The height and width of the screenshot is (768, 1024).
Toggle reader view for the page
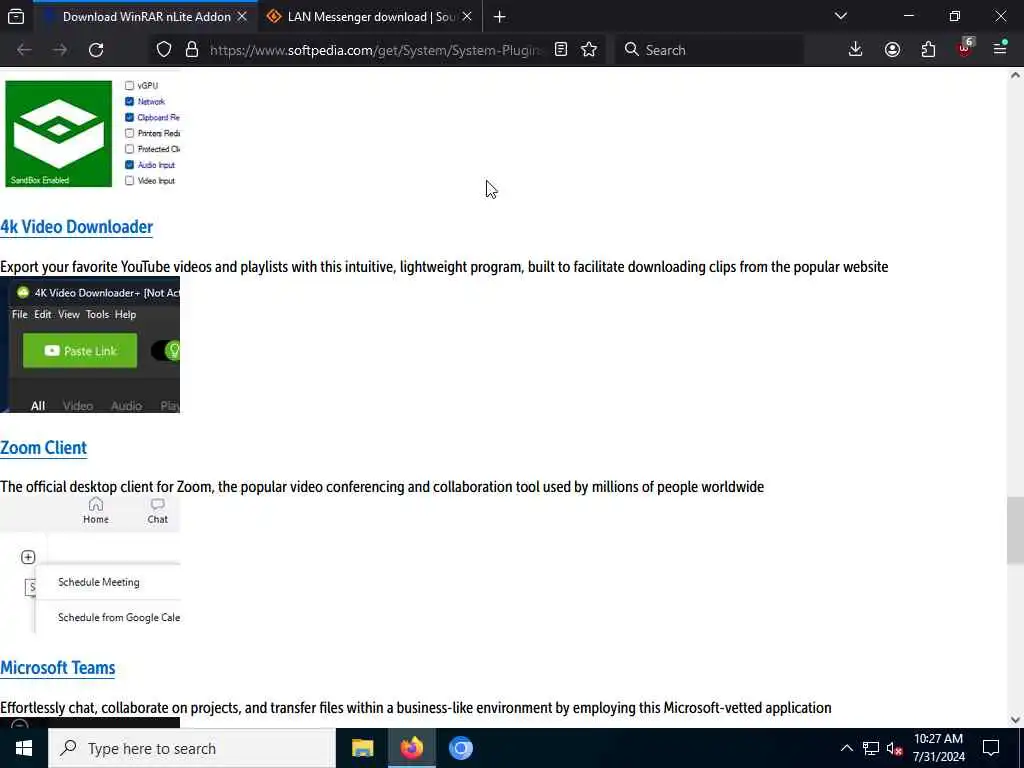pyautogui.click(x=561, y=50)
